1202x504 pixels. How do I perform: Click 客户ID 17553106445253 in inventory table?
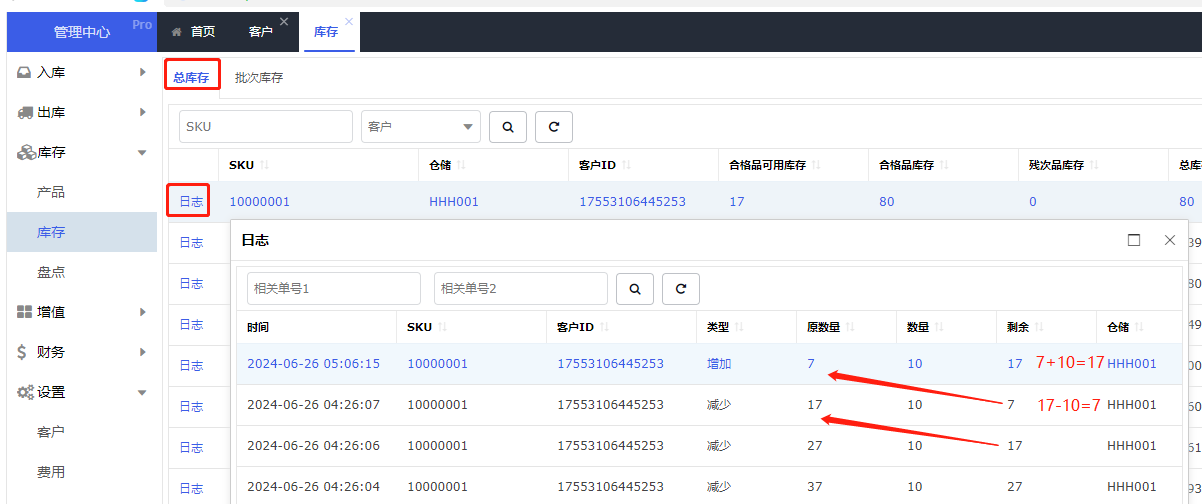(633, 202)
